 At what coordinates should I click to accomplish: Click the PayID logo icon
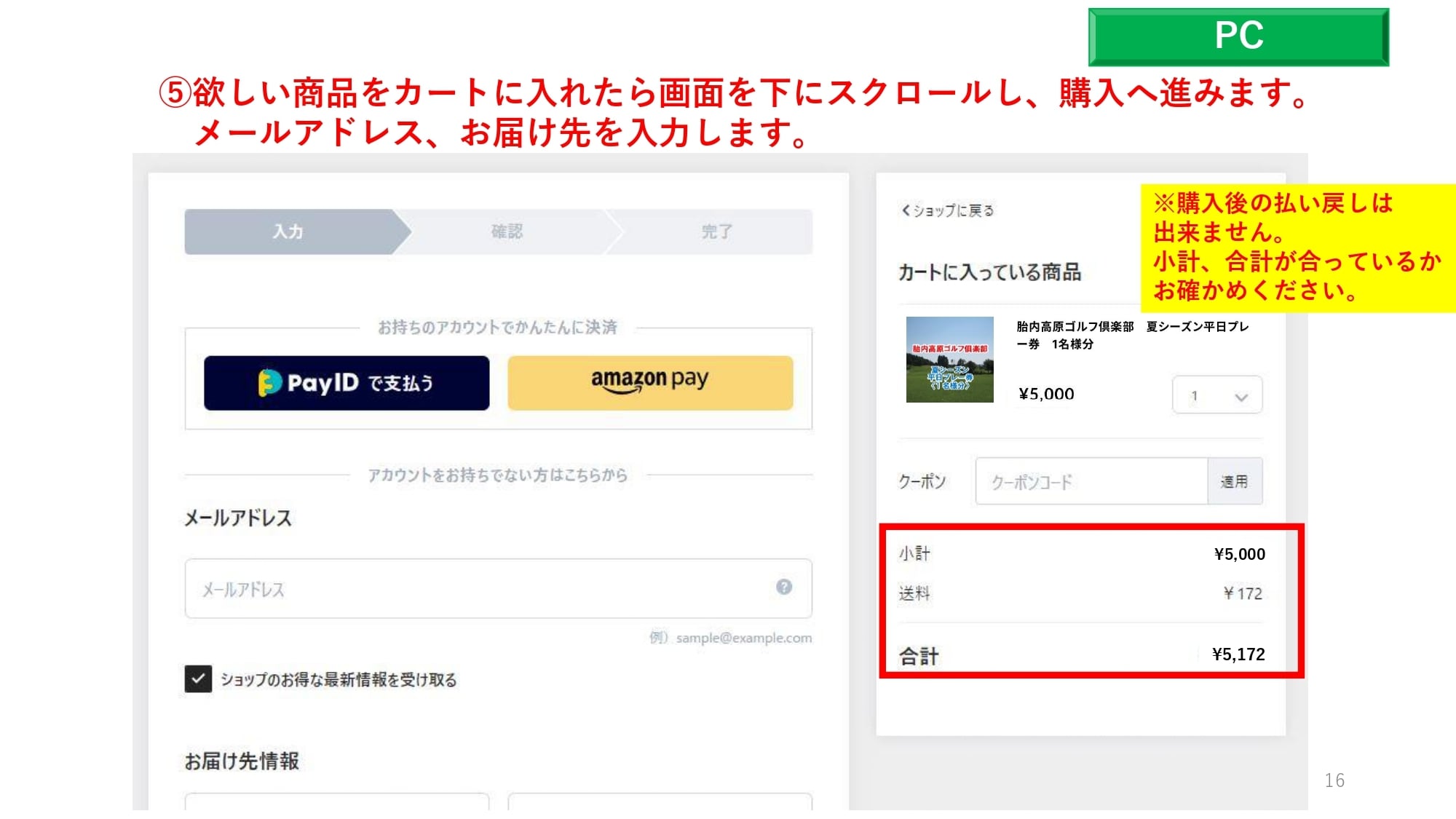[x=269, y=382]
